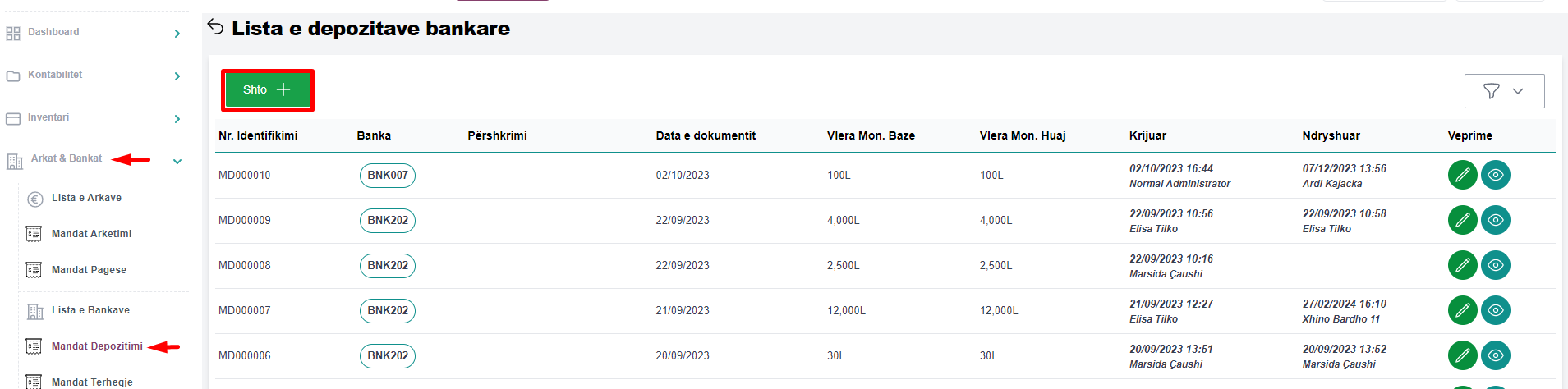Click the edit pencil for MD000010

pyautogui.click(x=1462, y=175)
